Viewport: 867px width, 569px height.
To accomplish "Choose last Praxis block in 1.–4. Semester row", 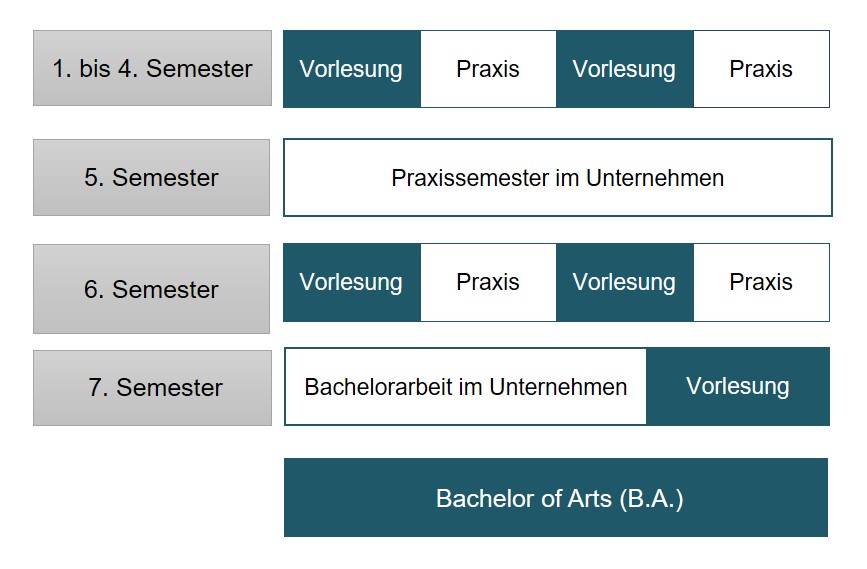I will point(761,69).
